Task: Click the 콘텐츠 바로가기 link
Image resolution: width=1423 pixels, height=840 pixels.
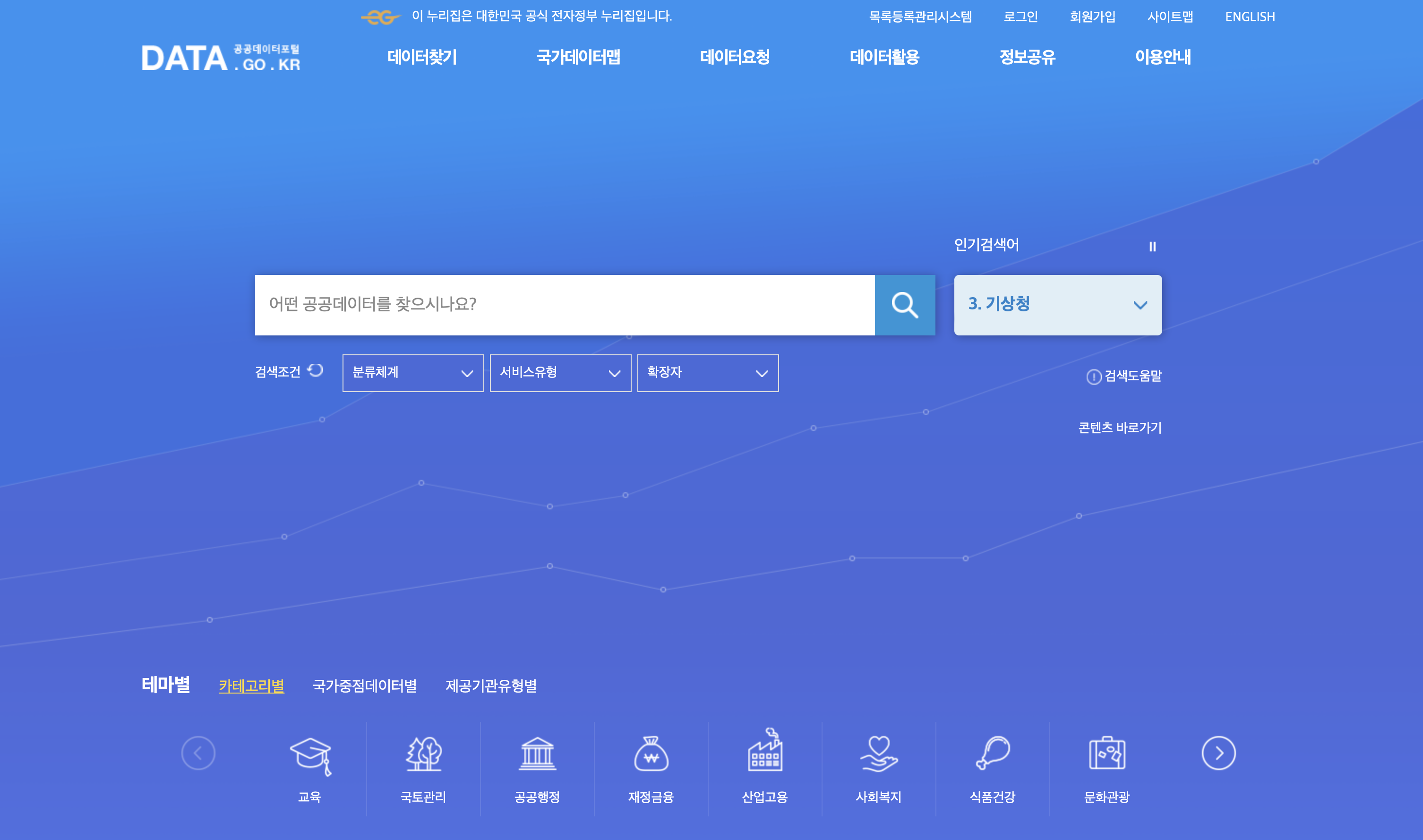Action: [1120, 428]
